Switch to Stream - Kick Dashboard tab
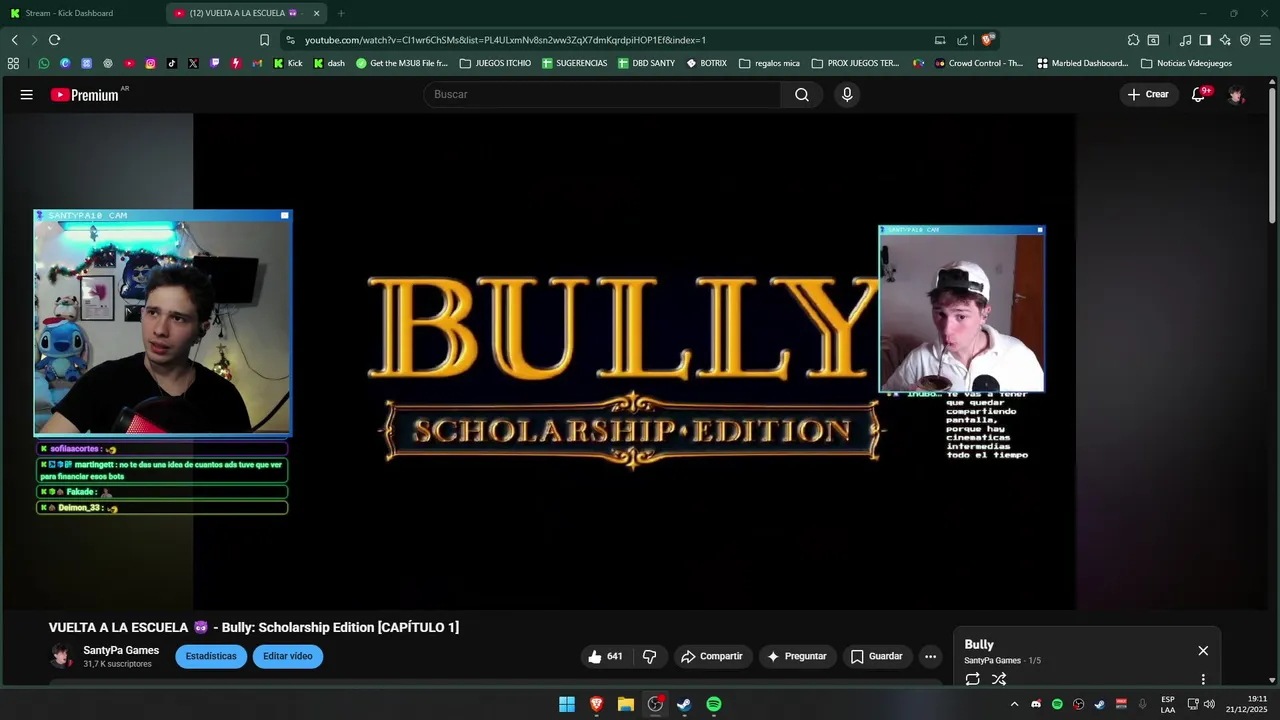This screenshot has height=720, width=1280. coord(68,13)
